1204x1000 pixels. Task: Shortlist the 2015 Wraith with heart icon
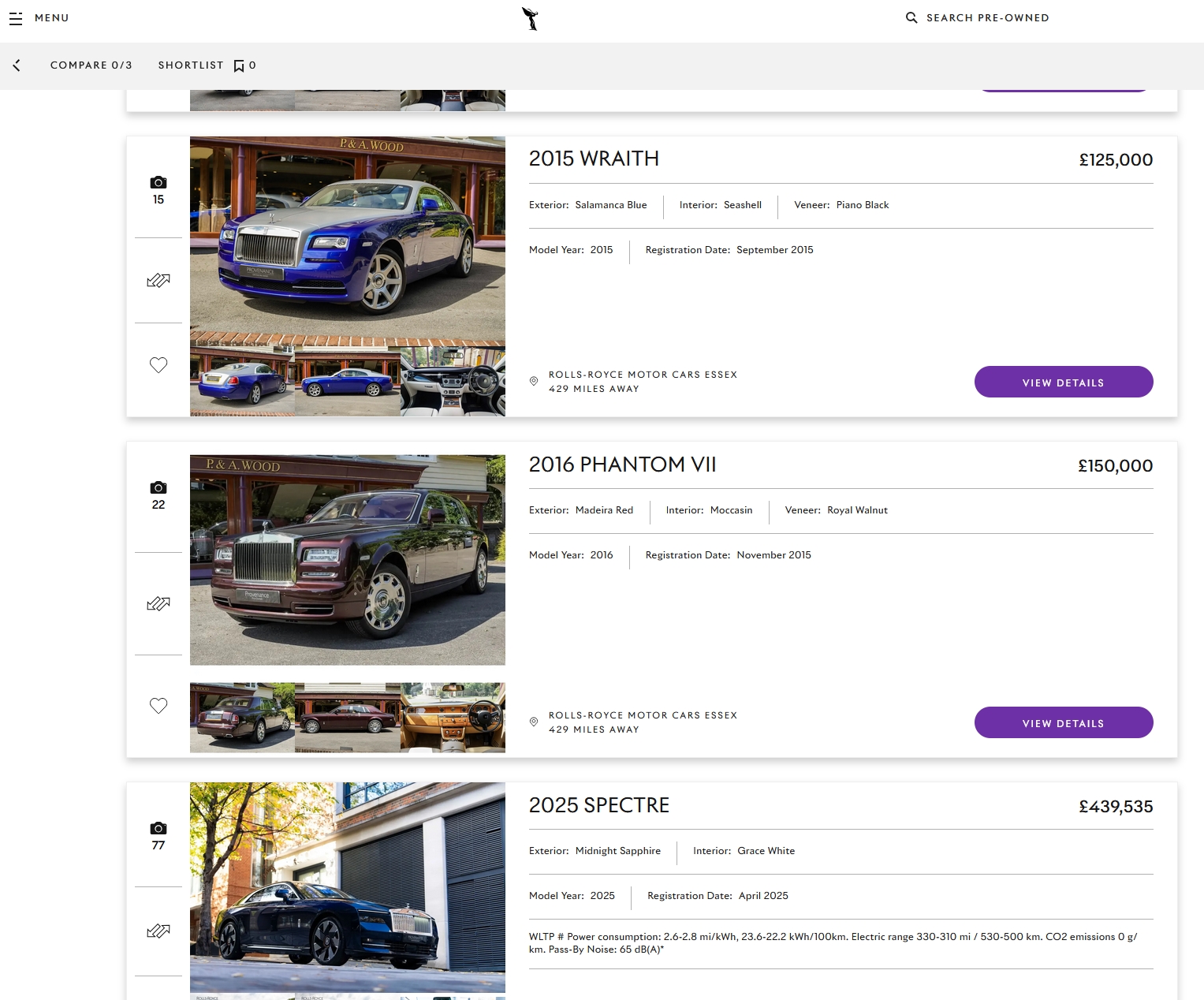(158, 365)
